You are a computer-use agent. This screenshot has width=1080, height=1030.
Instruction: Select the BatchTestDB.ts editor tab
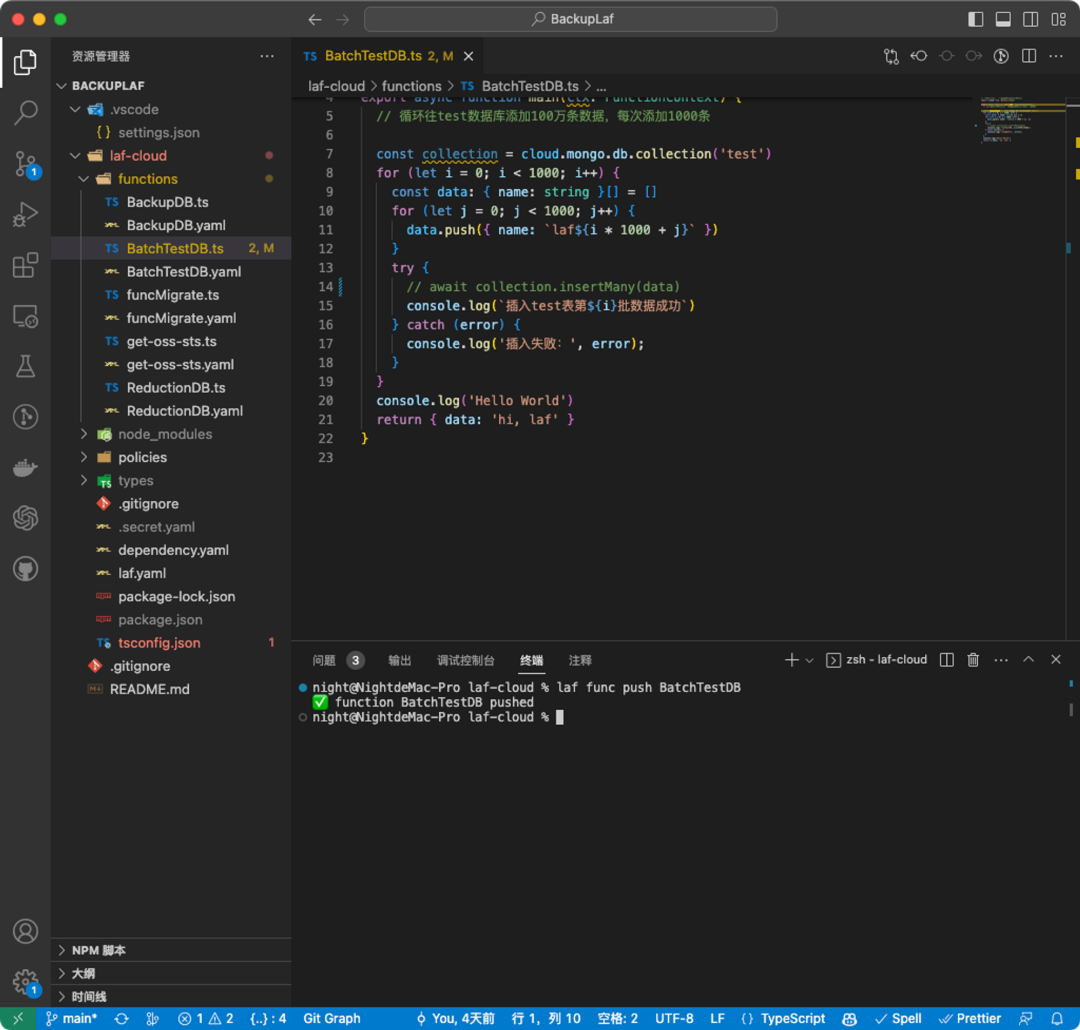(388, 56)
